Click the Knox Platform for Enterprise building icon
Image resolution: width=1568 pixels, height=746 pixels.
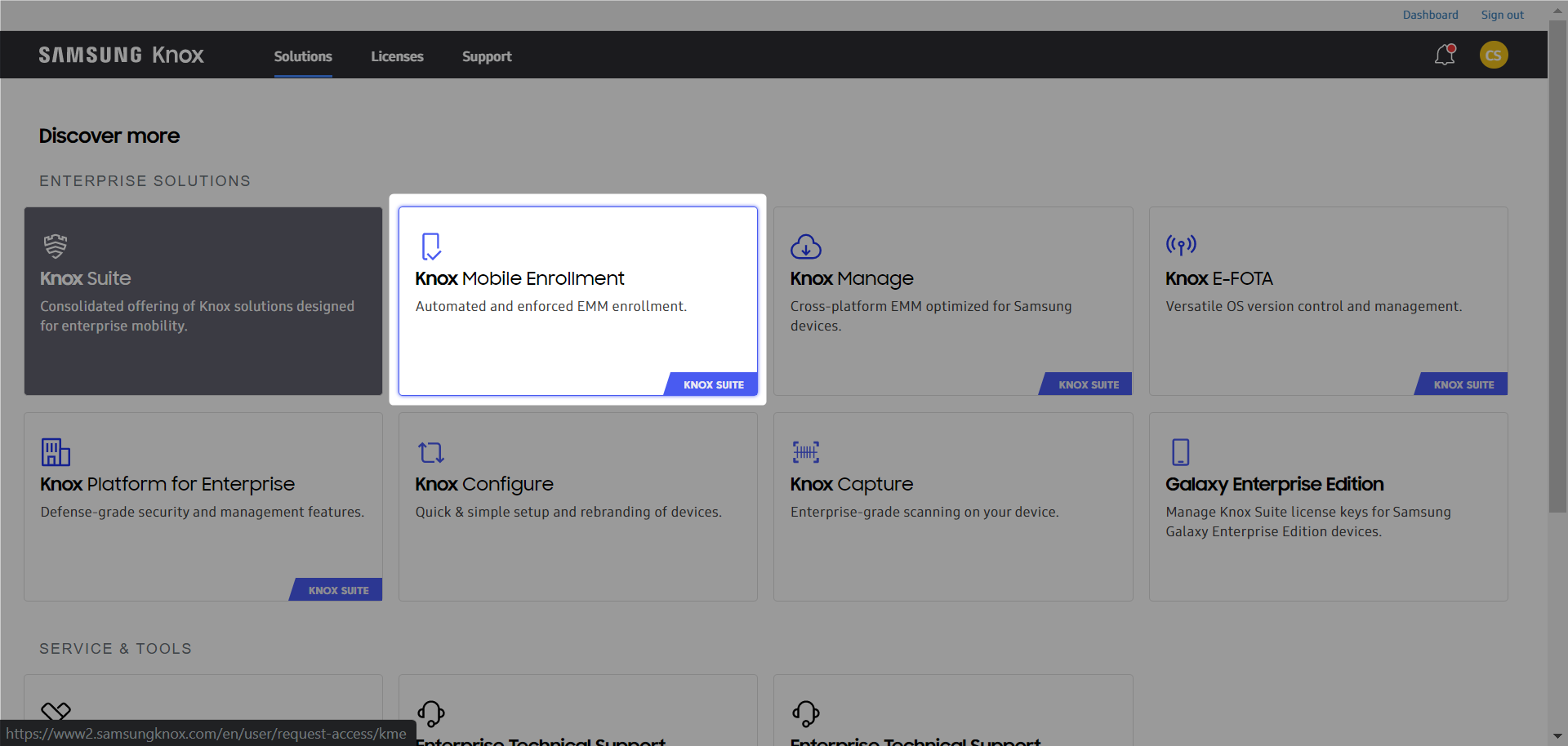56,451
